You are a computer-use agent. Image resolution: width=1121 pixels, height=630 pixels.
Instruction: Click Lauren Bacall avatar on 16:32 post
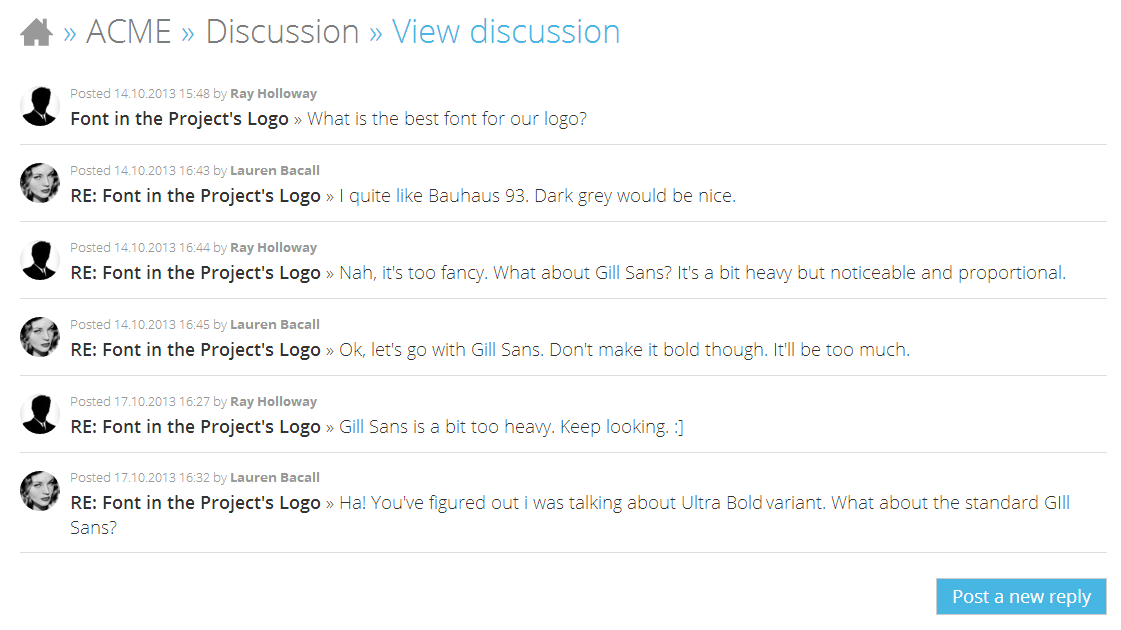point(40,491)
